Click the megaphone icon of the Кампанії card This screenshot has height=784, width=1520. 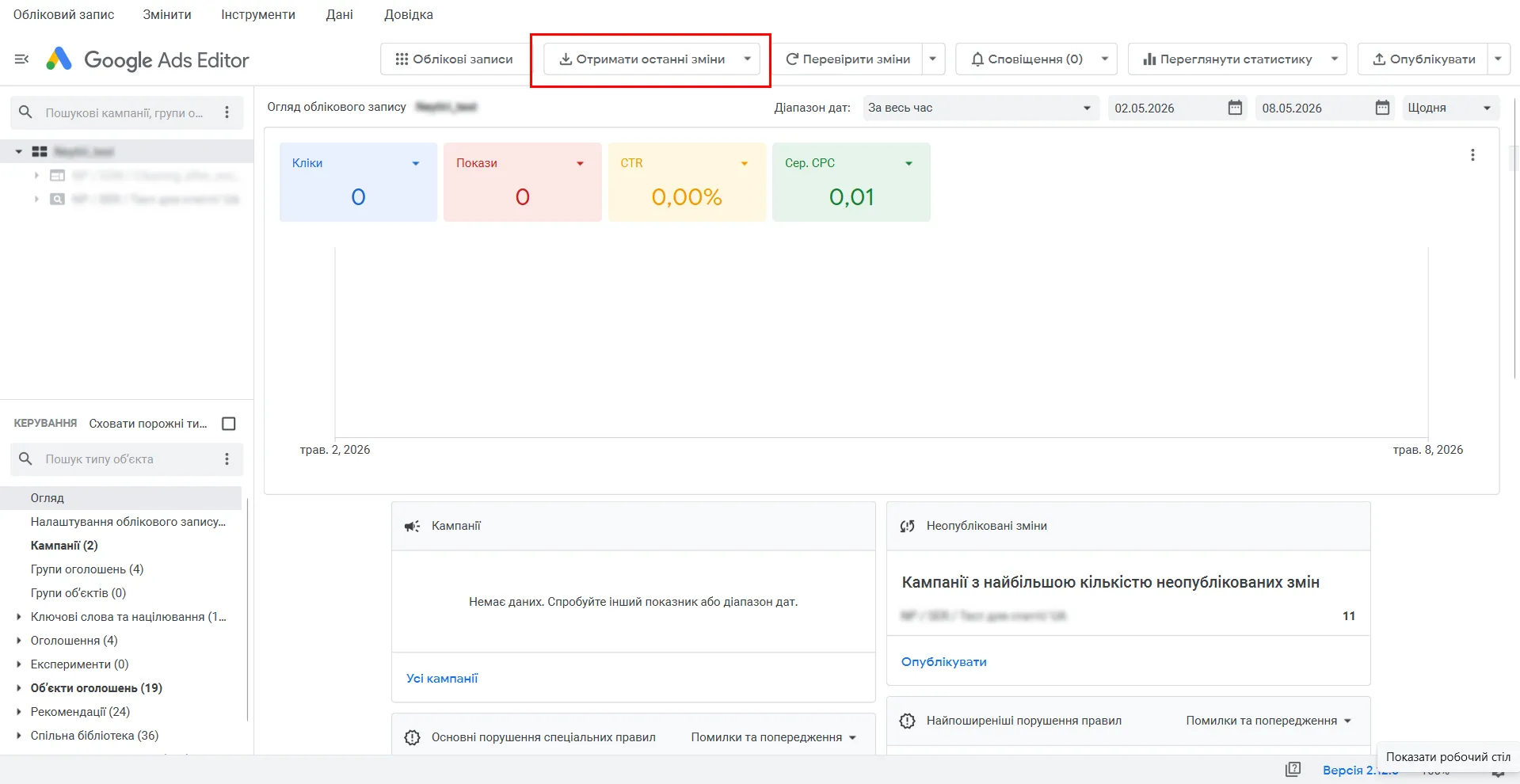(413, 527)
